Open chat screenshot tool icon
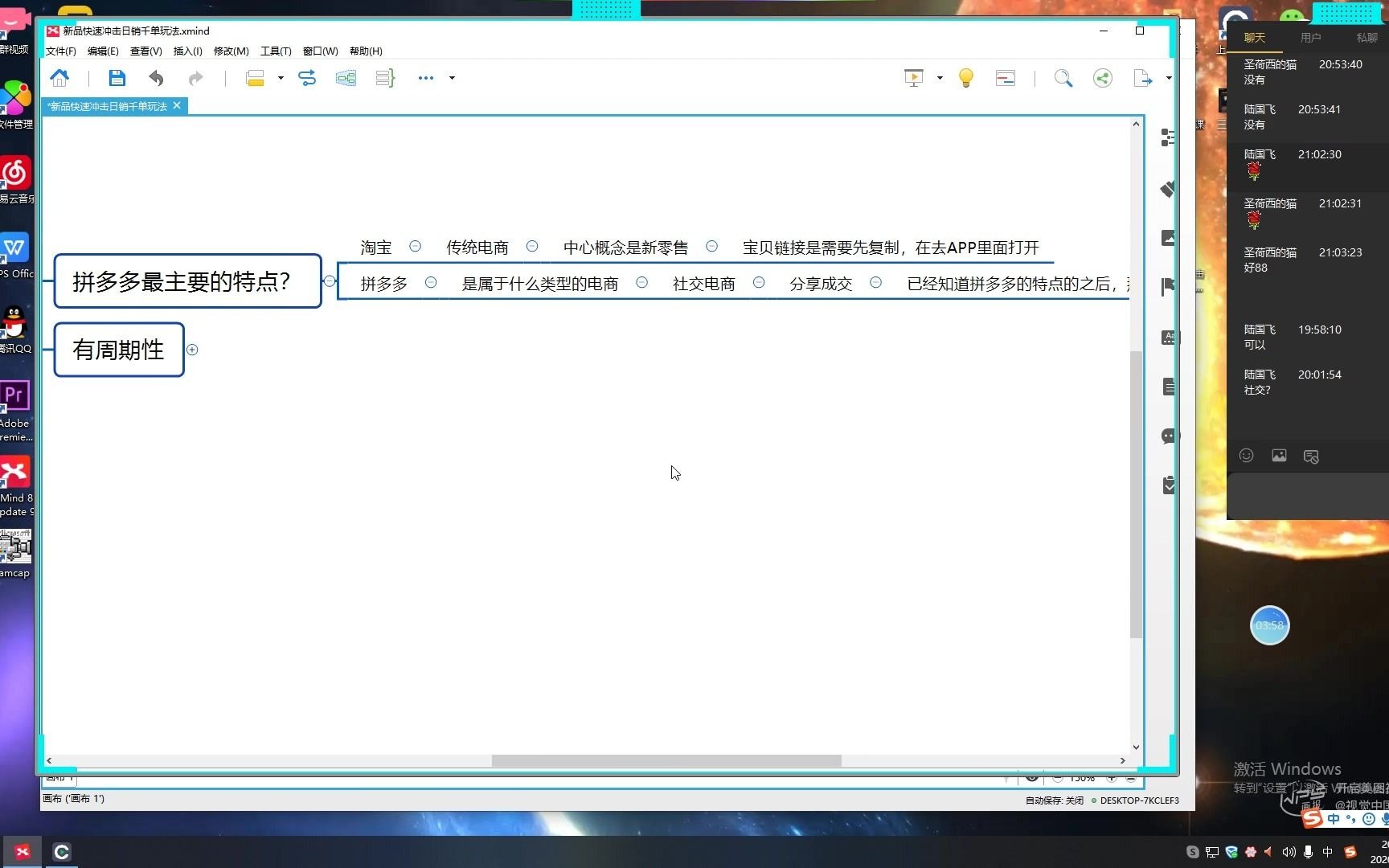Viewport: 1389px width, 868px height. tap(1311, 457)
